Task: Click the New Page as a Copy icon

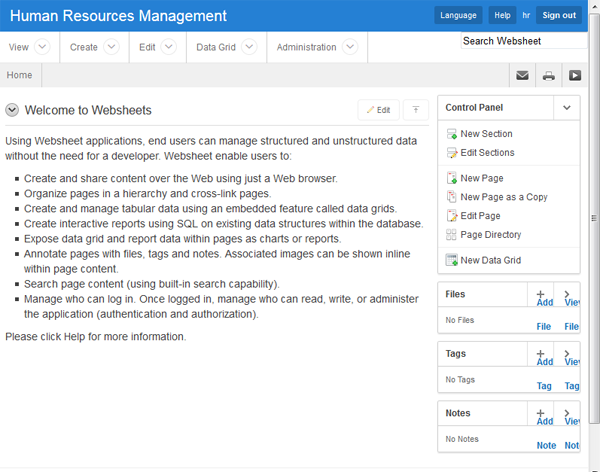Action: pos(453,197)
